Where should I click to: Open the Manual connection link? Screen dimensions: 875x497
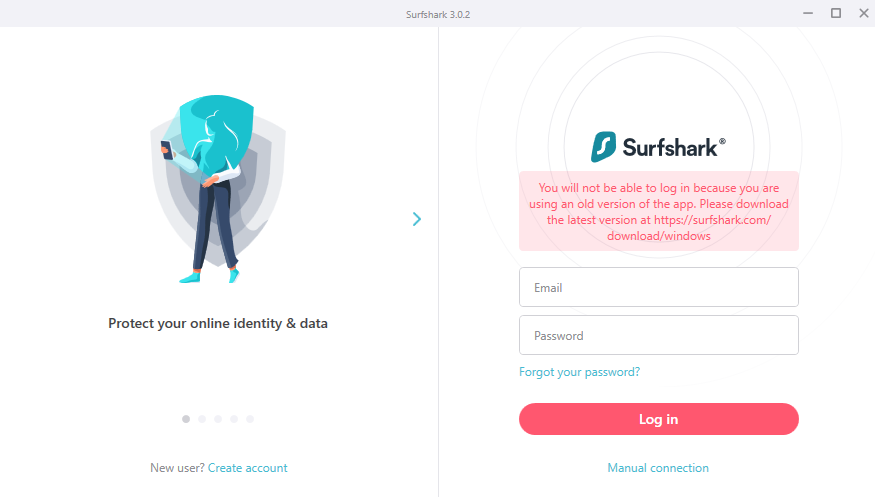click(658, 468)
